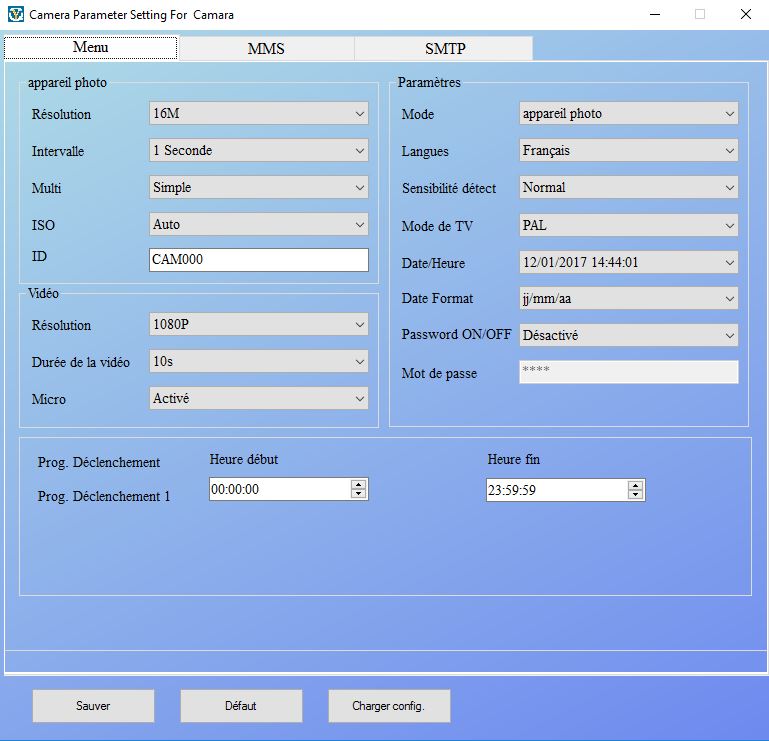Expand the Langues dropdown showing Français

coord(628,150)
